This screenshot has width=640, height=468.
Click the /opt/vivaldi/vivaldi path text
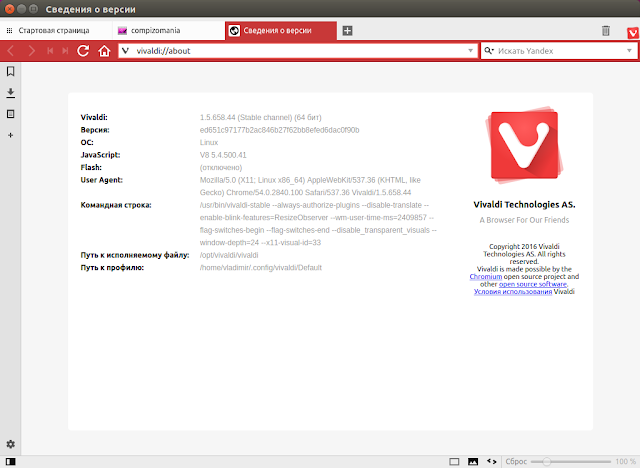click(x=229, y=255)
